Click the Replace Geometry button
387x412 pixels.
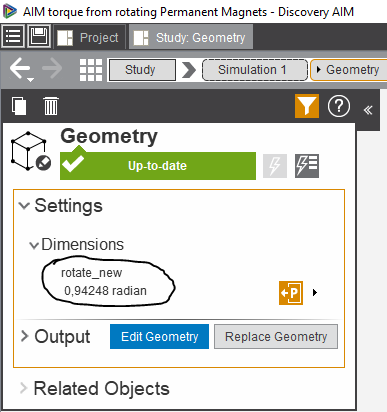tap(276, 337)
